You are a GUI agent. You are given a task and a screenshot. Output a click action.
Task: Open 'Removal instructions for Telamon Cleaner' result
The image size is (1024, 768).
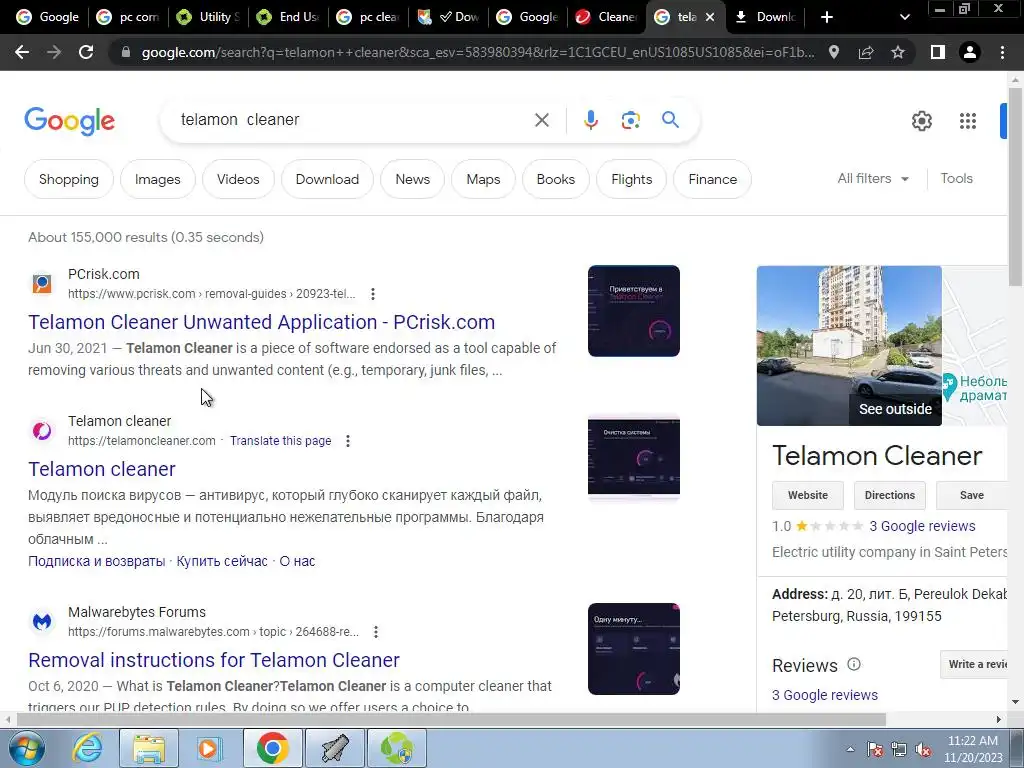coord(214,660)
